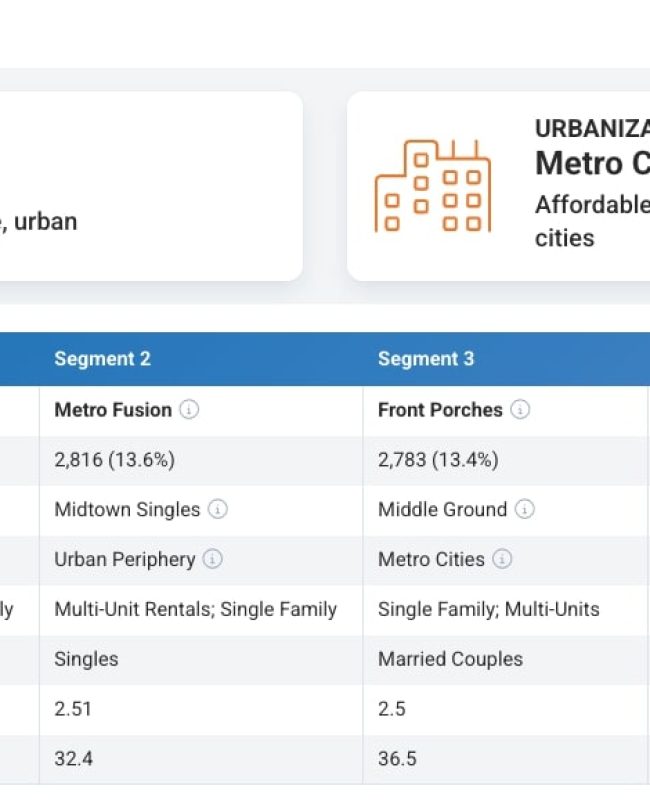Click the 2,783 (13.4%) households value
Image resolution: width=650 pixels, height=800 pixels.
coord(438,460)
